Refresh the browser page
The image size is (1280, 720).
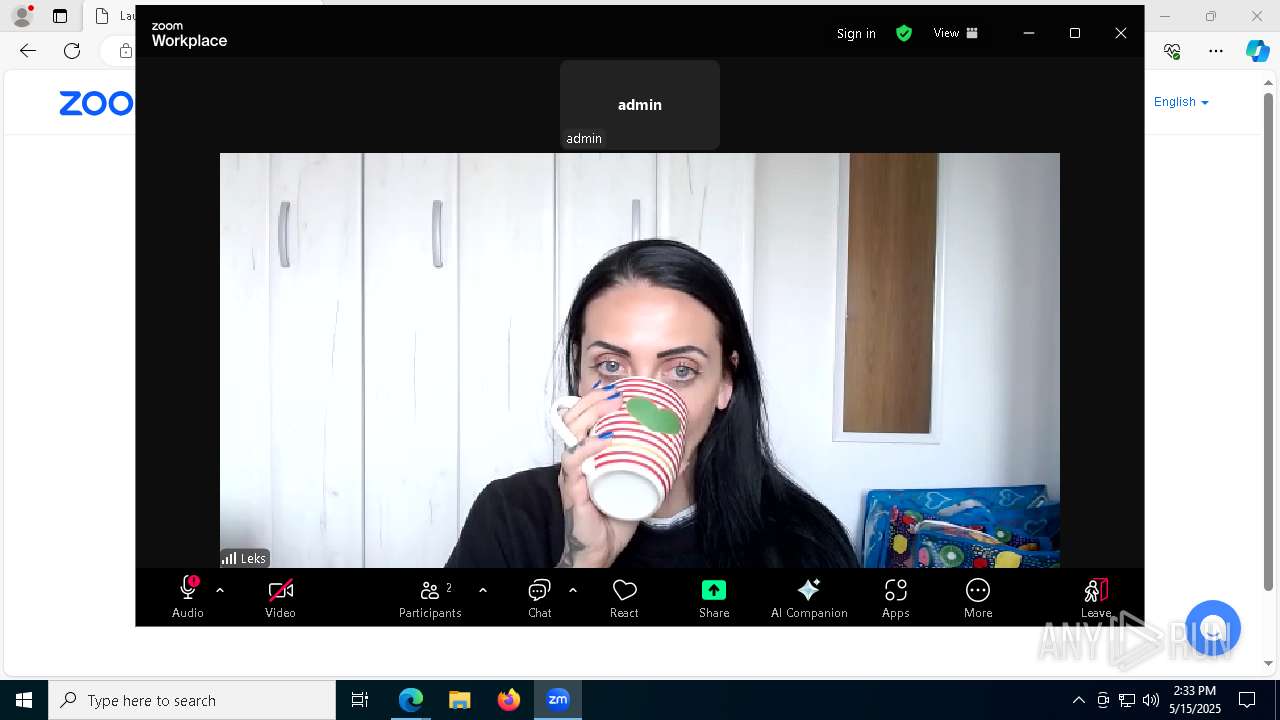tap(72, 51)
